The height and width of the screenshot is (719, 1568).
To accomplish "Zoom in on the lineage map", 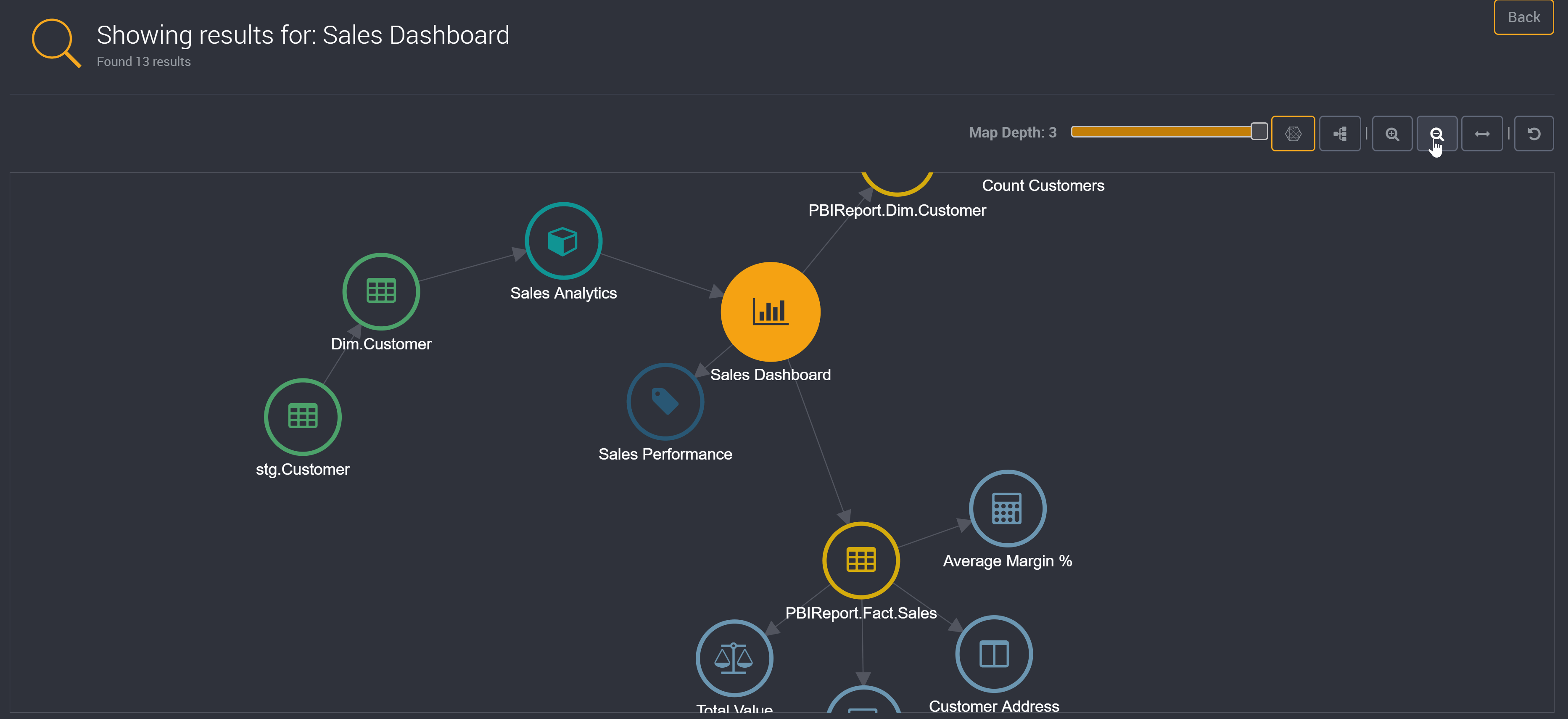I will tap(1392, 133).
